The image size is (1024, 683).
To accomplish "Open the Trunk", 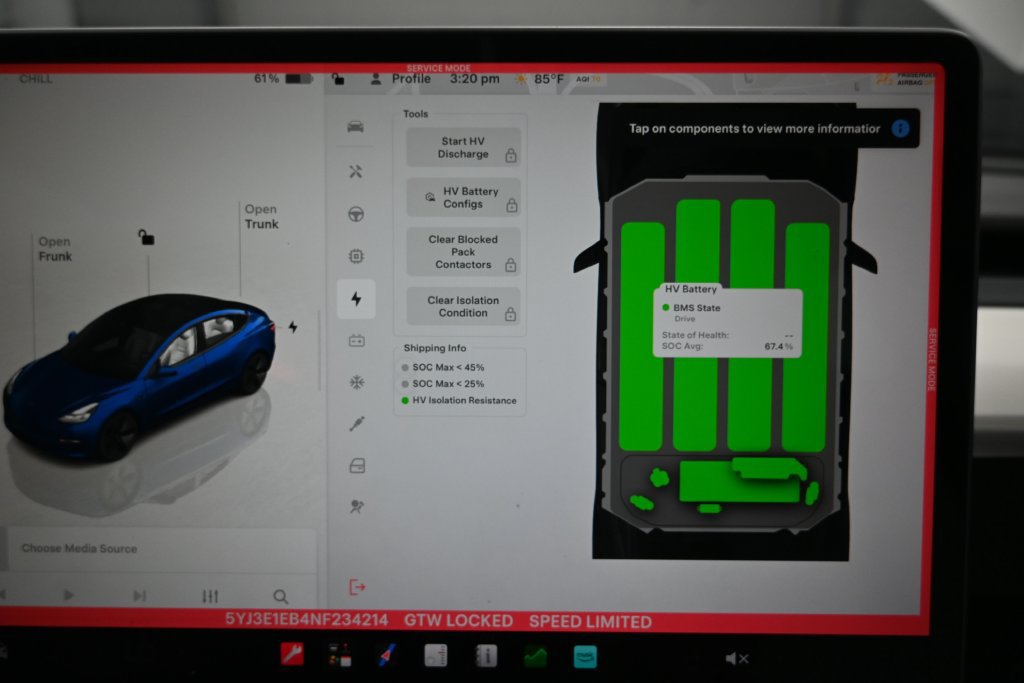I will (x=261, y=216).
